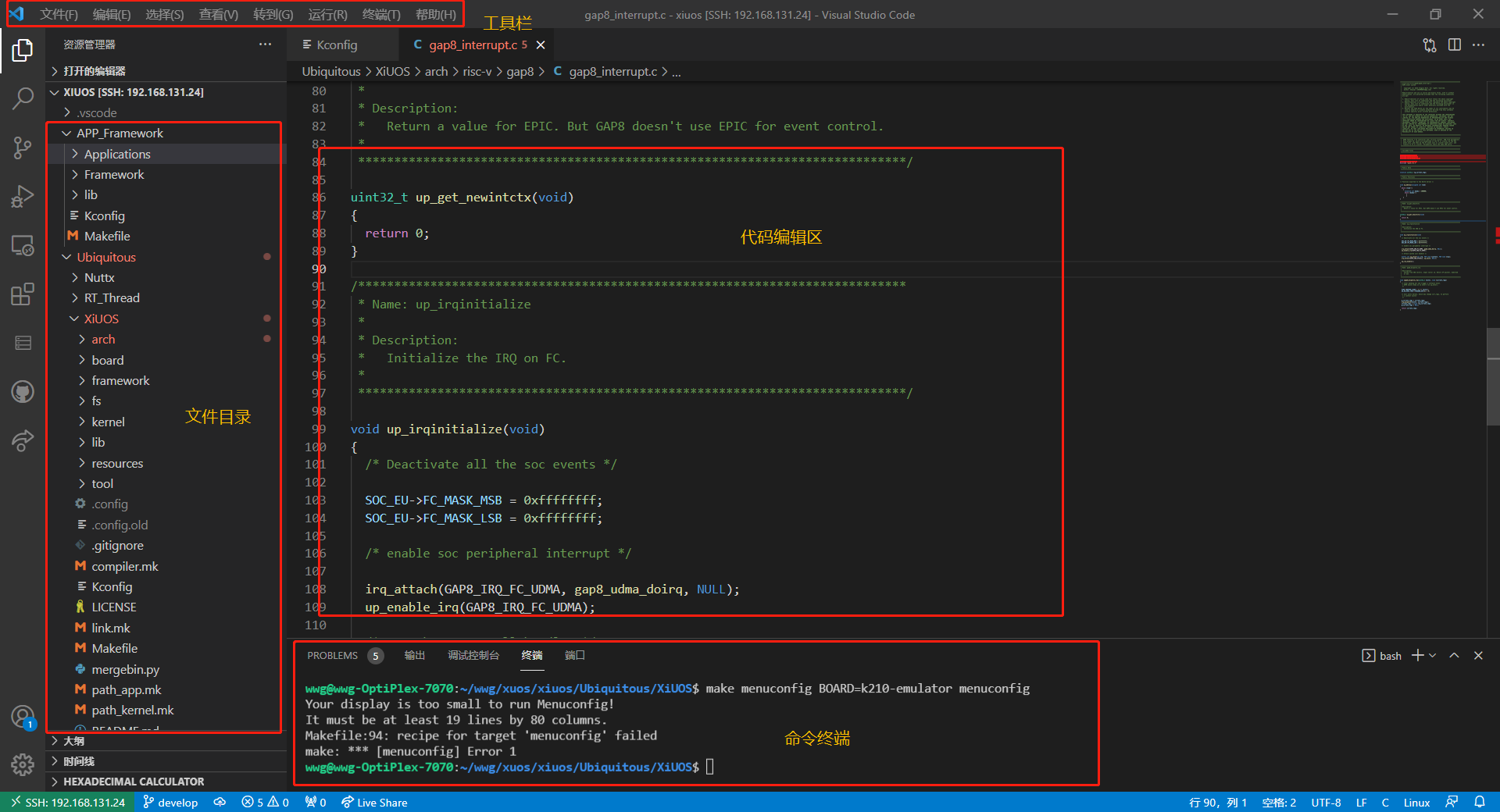Switch to the 调试控制台 panel tab

pyautogui.click(x=473, y=656)
